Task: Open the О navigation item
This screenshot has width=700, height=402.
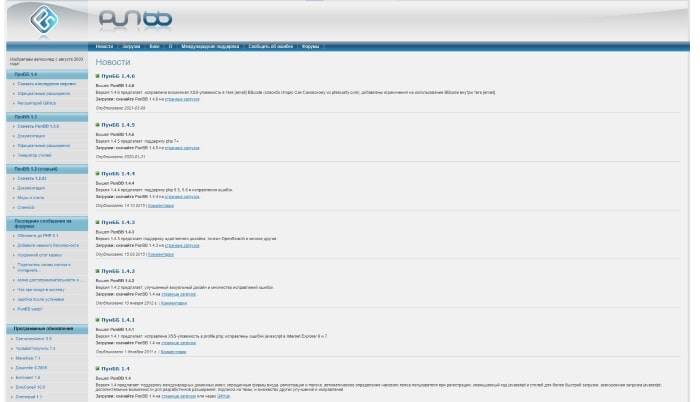Action: point(170,46)
